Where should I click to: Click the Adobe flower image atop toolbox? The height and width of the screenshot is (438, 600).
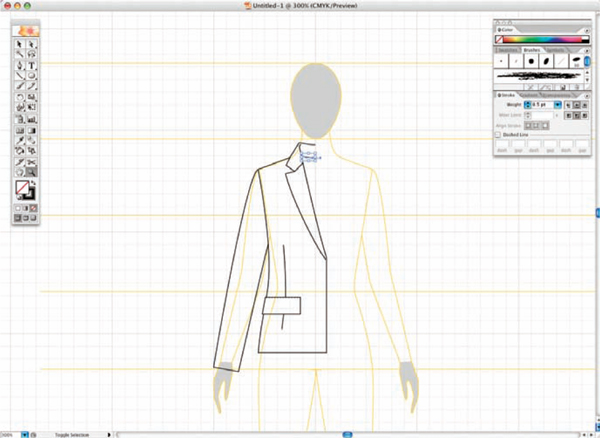[26, 31]
